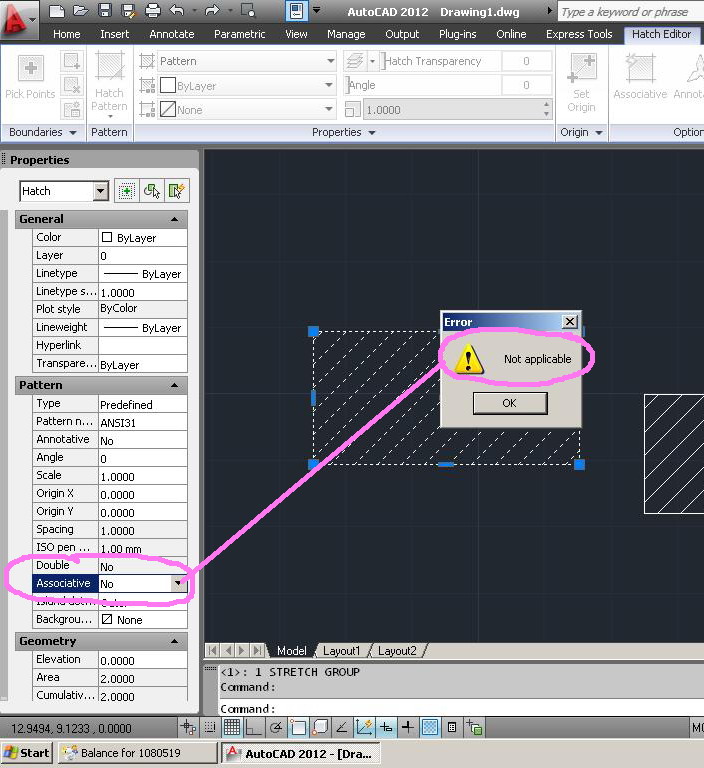Open the Annotate ribbon tab
This screenshot has height=768, width=704.
[172, 34]
